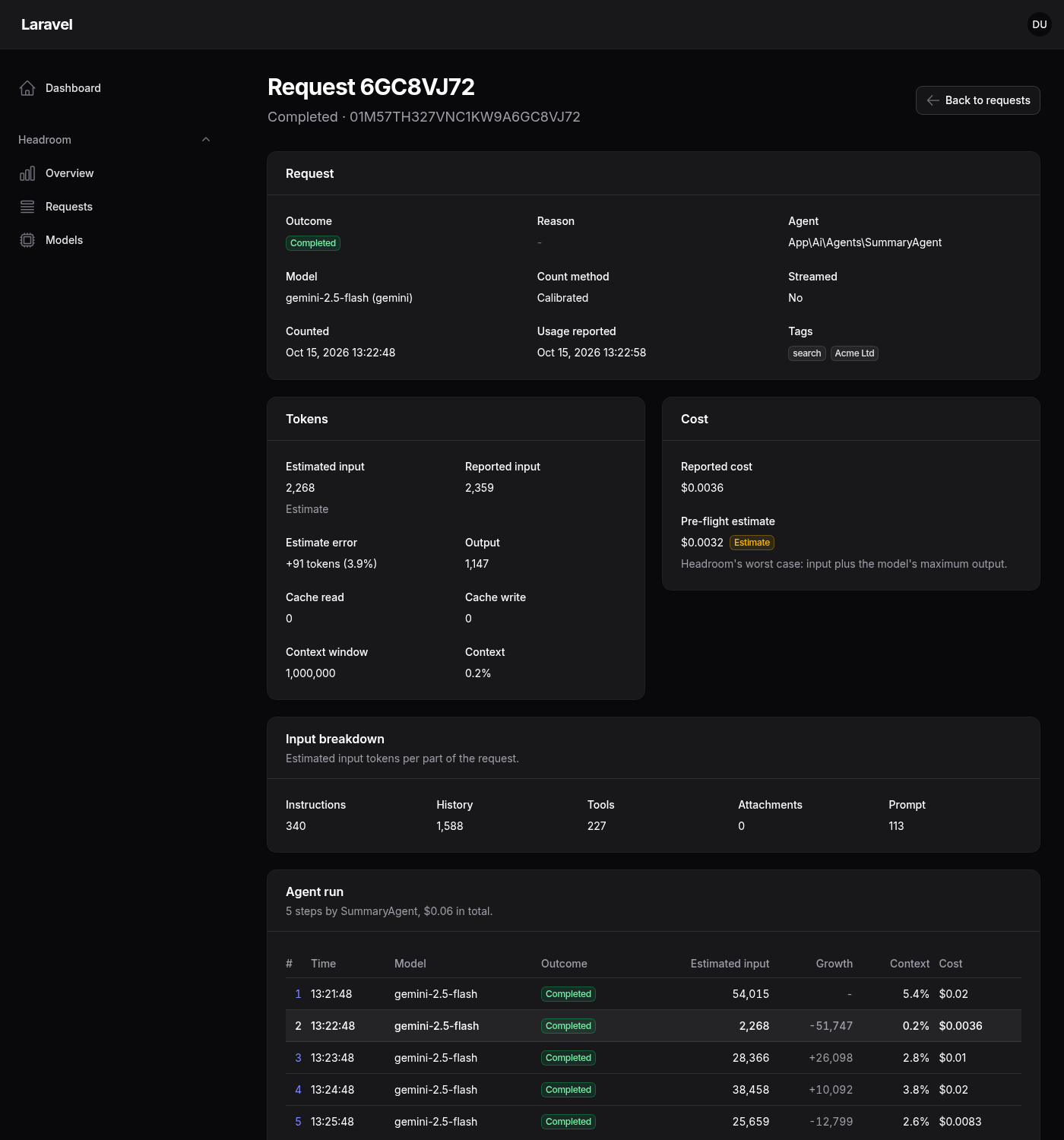Click the context window value 1,000,000
The image size is (1064, 1140).
coord(311,673)
